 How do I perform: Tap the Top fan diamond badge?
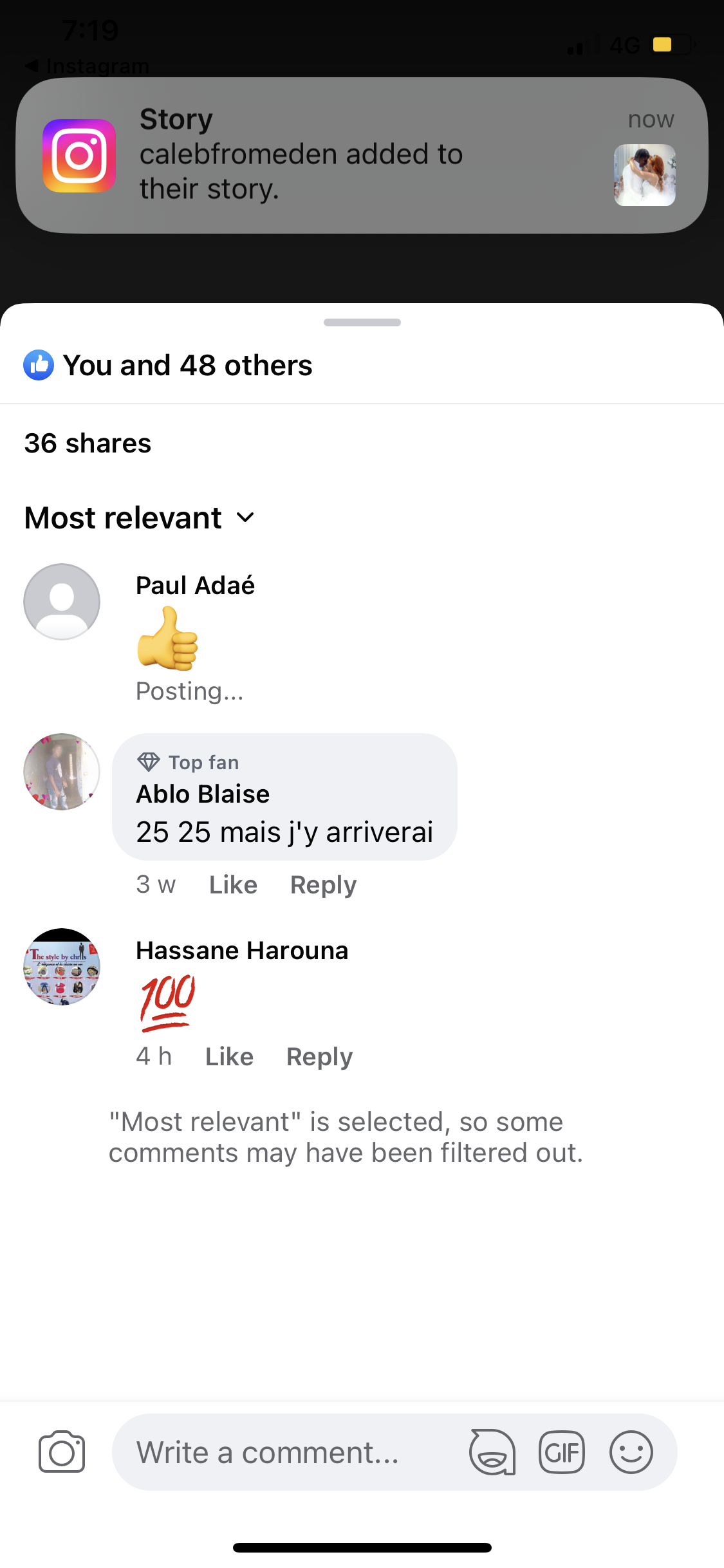point(149,762)
